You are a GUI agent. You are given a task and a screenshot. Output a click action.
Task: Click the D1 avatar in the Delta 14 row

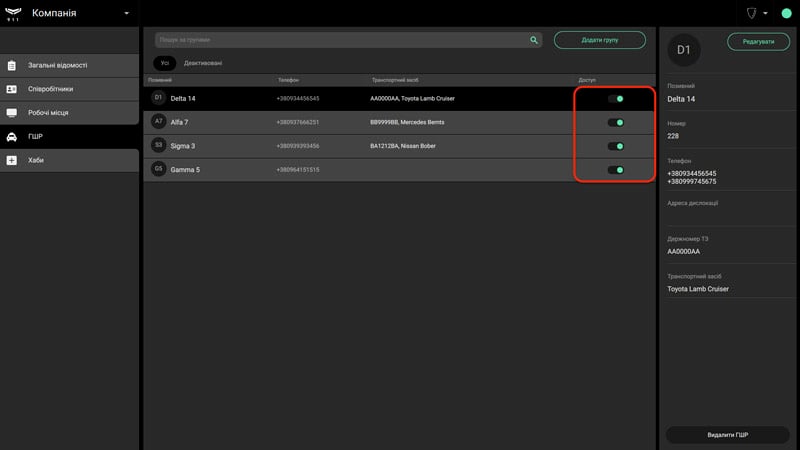pos(159,98)
